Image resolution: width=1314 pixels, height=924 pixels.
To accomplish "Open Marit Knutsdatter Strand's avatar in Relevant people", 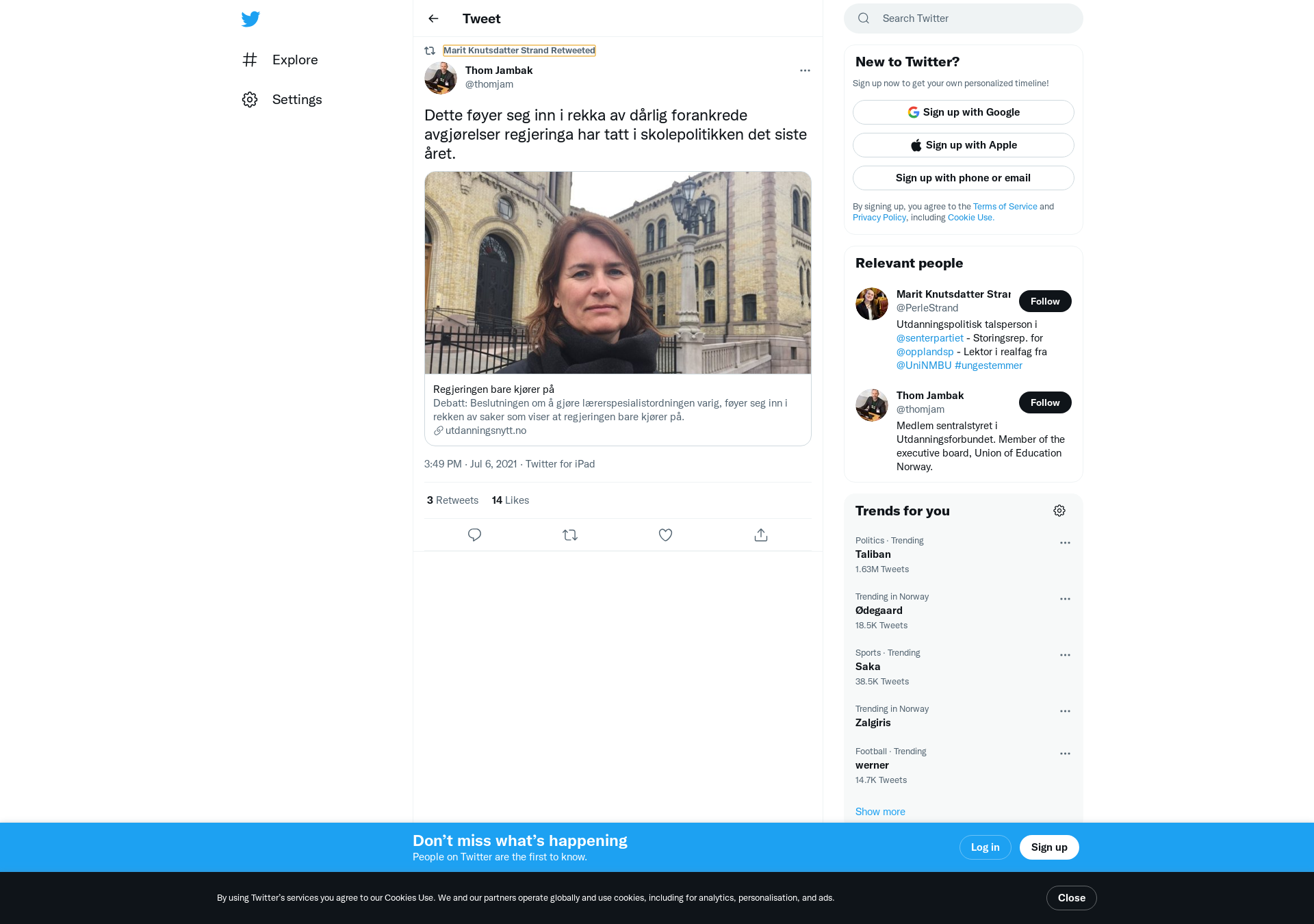I will (x=872, y=304).
